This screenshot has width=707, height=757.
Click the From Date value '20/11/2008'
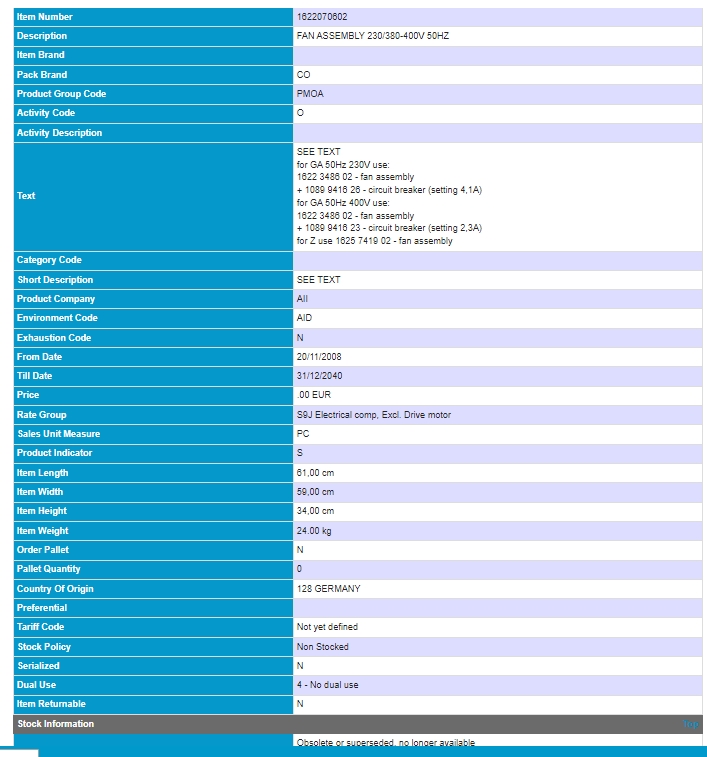[x=319, y=357]
